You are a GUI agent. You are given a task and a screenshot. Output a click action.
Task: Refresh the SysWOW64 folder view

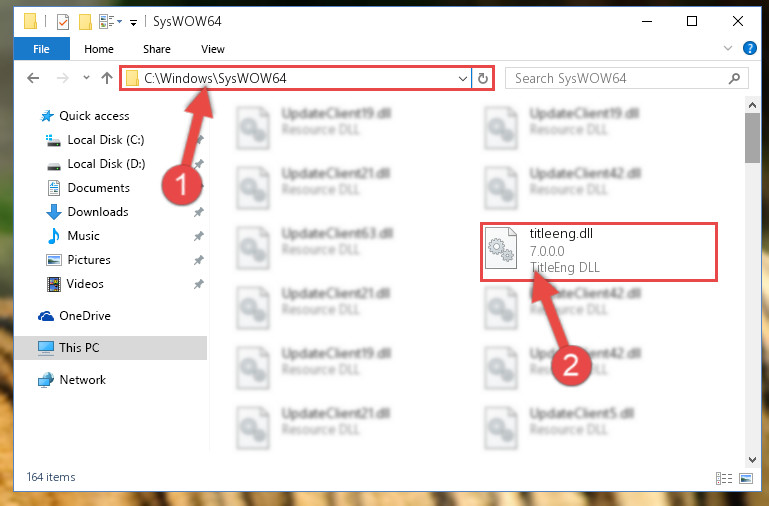click(483, 78)
